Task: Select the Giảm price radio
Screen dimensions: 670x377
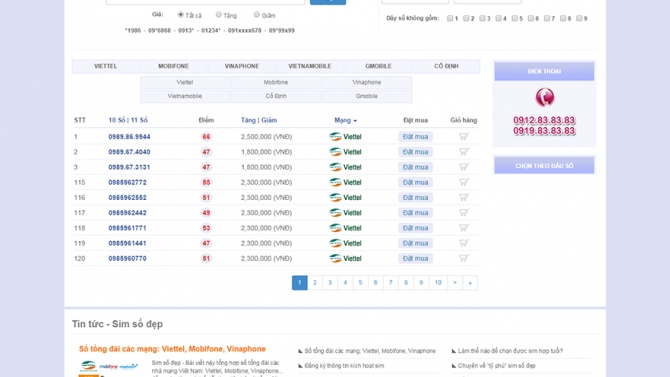Action: pyautogui.click(x=256, y=15)
